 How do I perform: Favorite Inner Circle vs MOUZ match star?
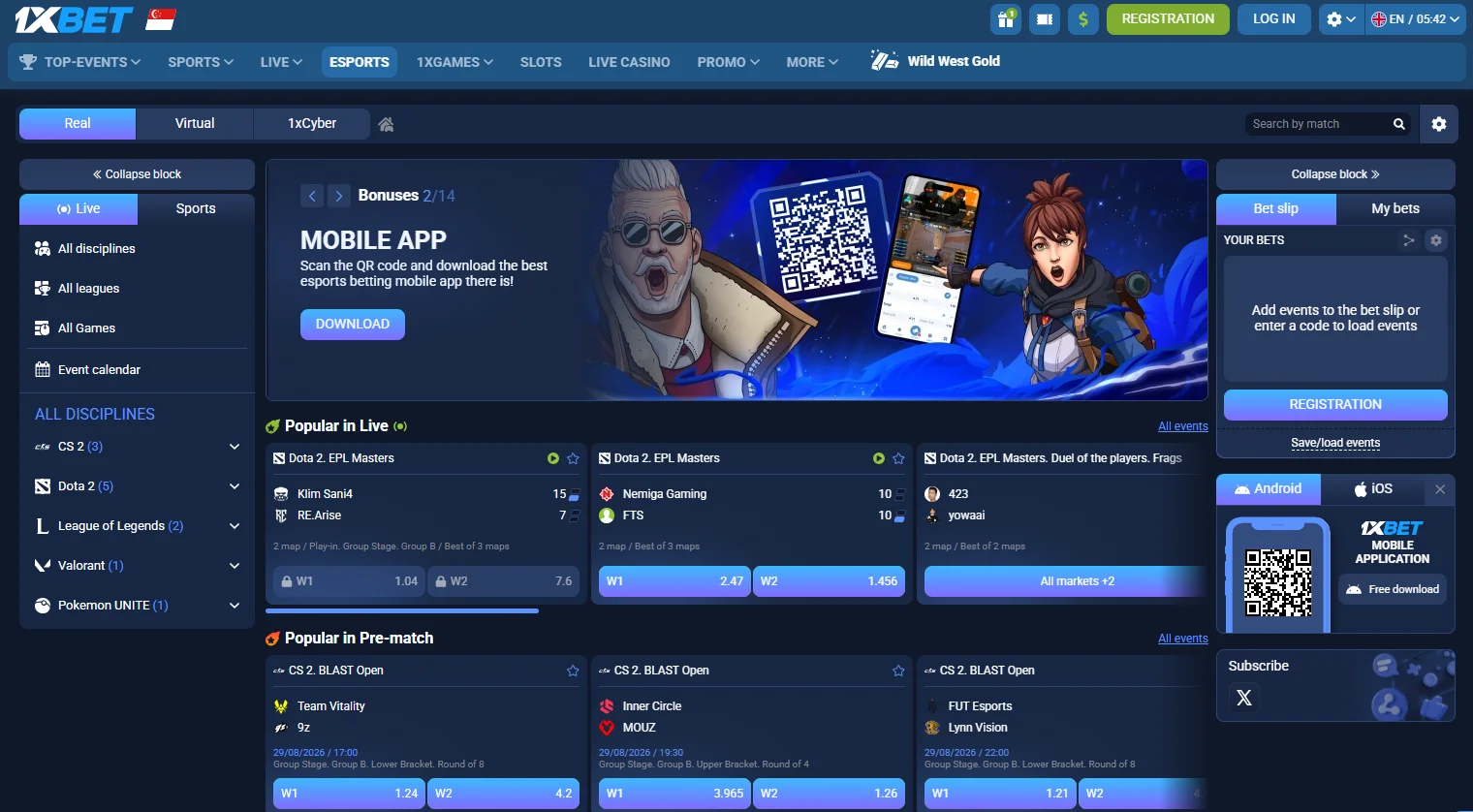[x=898, y=671]
